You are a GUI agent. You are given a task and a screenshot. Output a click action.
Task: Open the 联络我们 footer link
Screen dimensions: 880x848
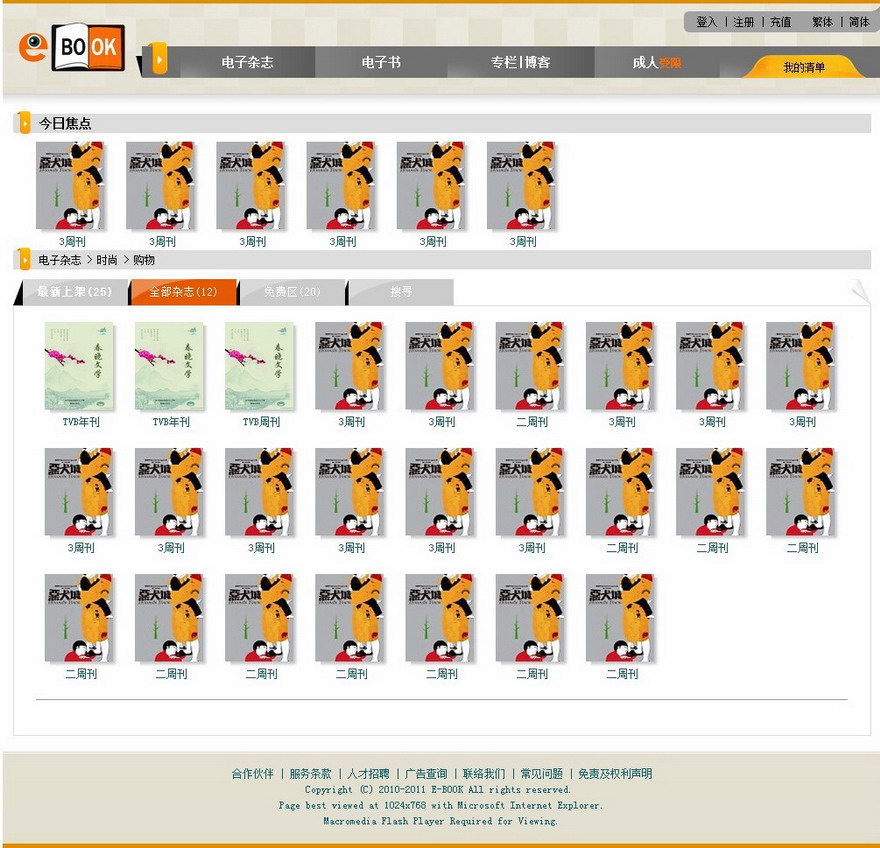click(x=484, y=774)
